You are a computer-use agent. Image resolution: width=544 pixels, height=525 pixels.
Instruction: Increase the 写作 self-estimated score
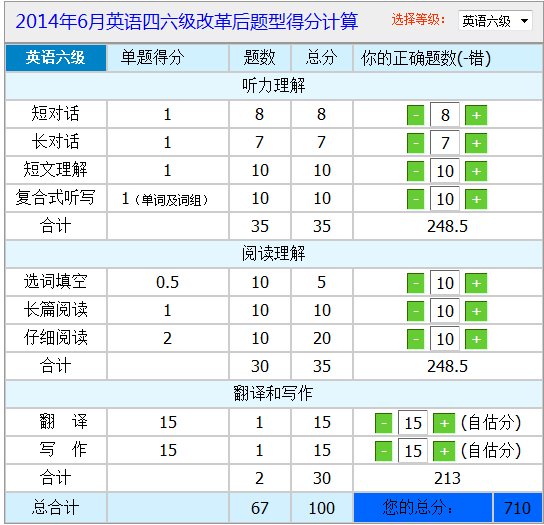click(444, 451)
